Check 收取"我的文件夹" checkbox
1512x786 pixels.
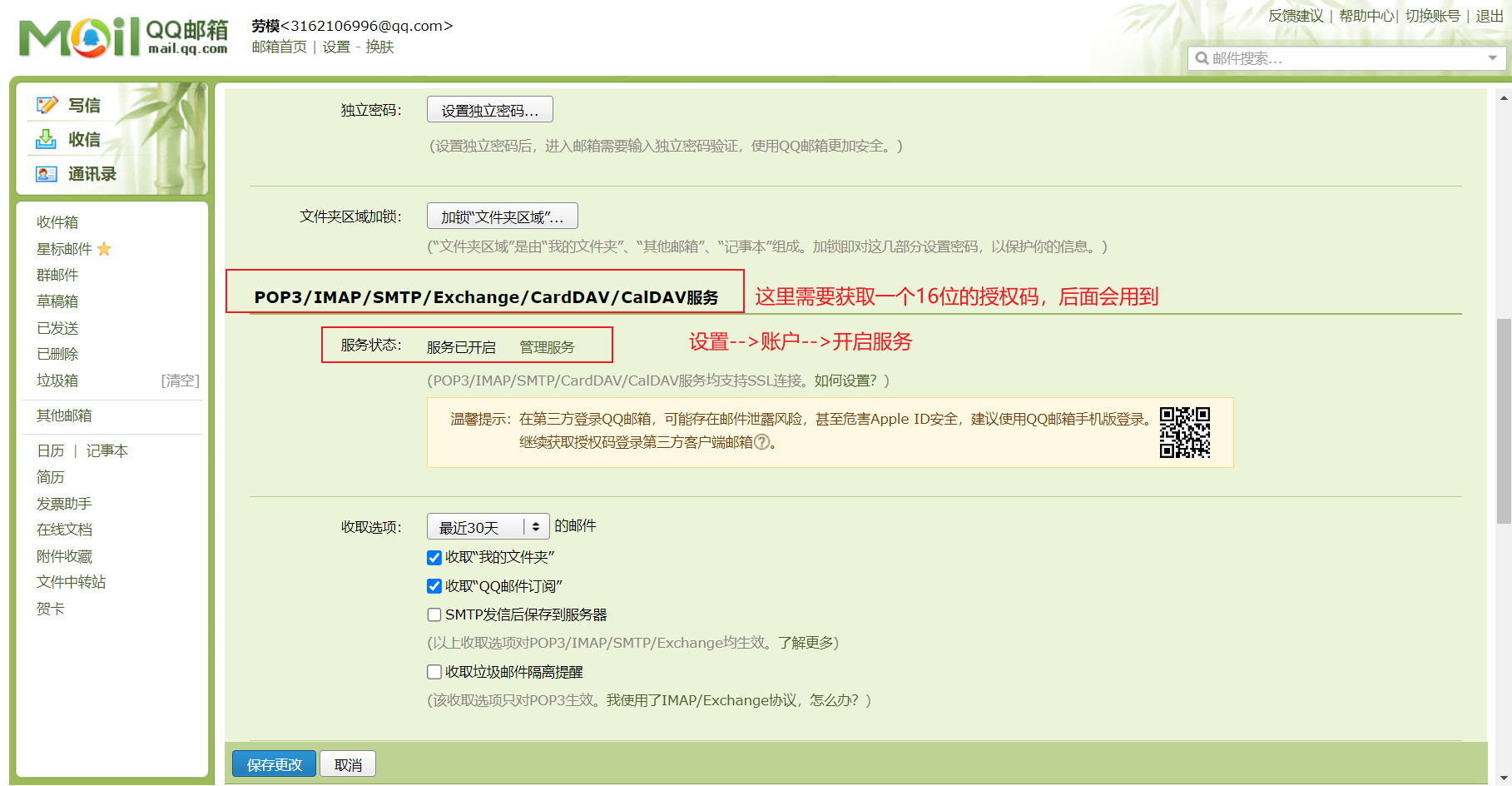point(434,557)
